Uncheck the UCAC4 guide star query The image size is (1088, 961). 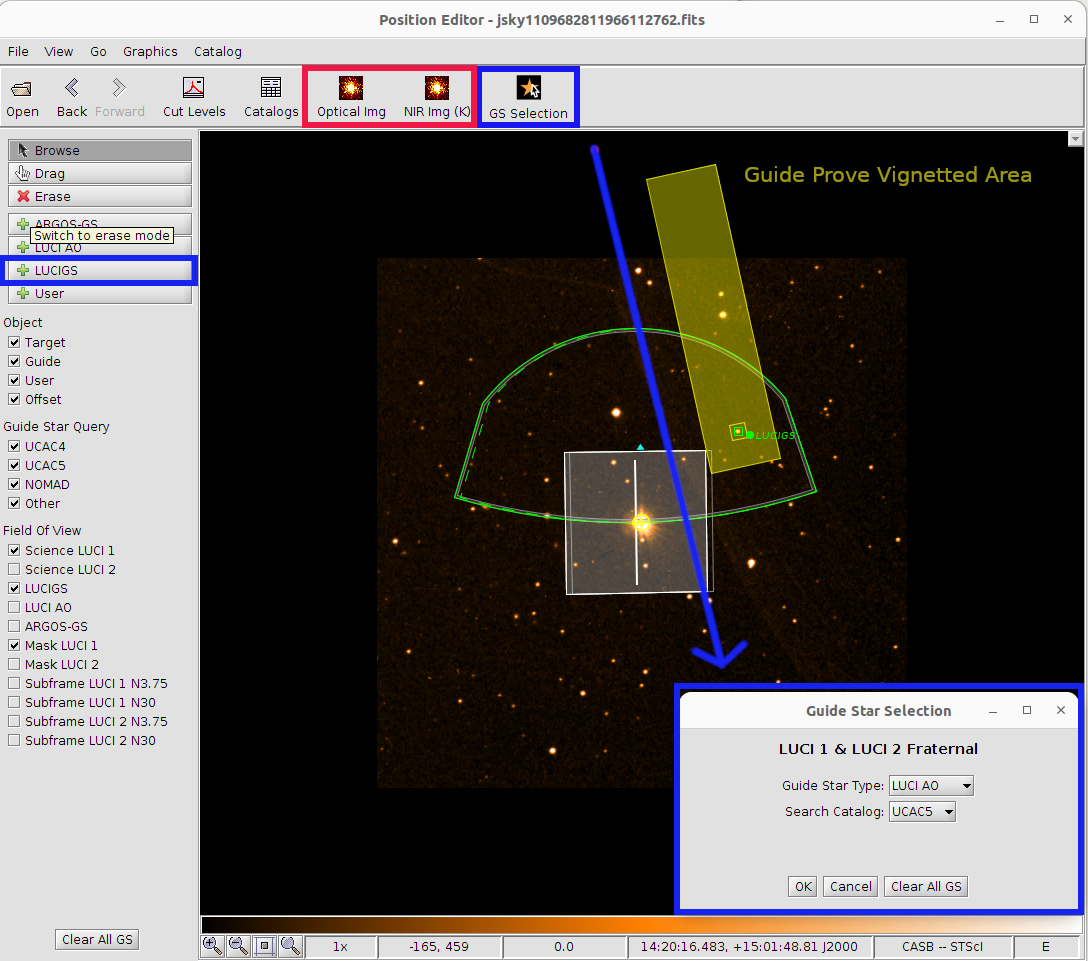(14, 447)
